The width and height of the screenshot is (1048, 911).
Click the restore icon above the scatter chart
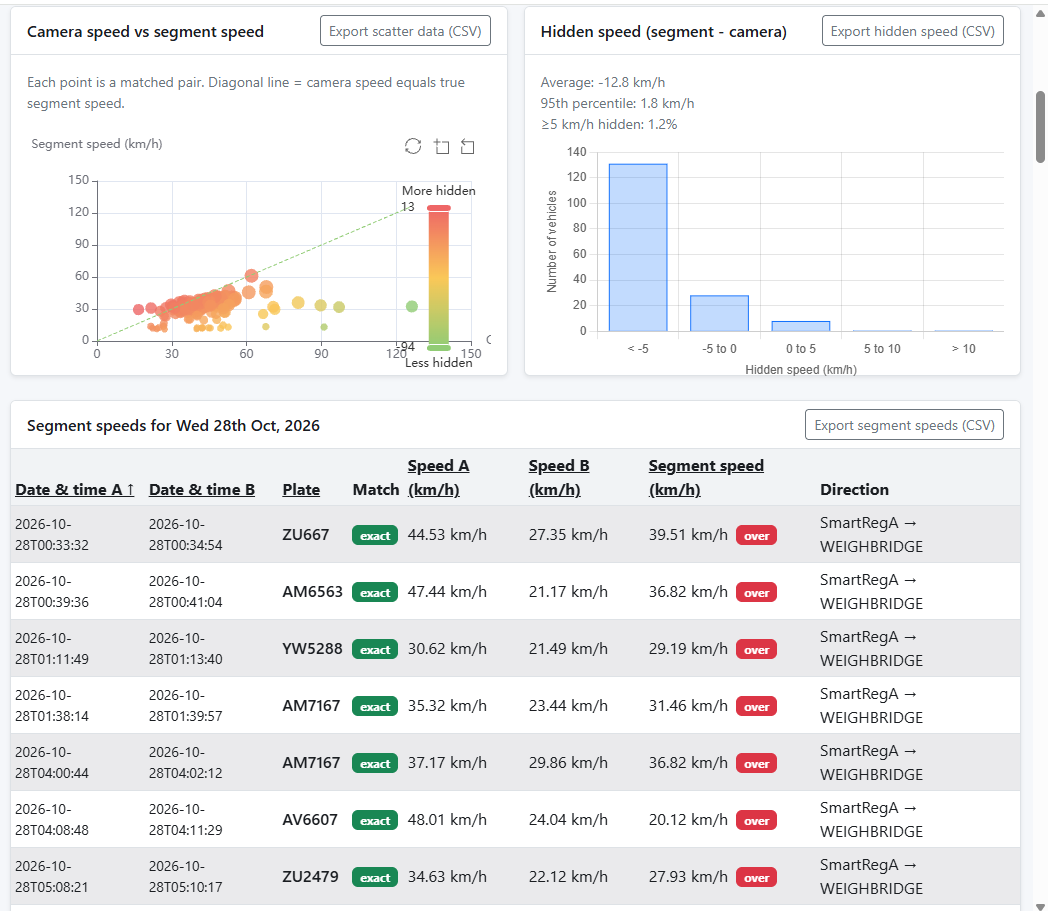click(x=413, y=146)
